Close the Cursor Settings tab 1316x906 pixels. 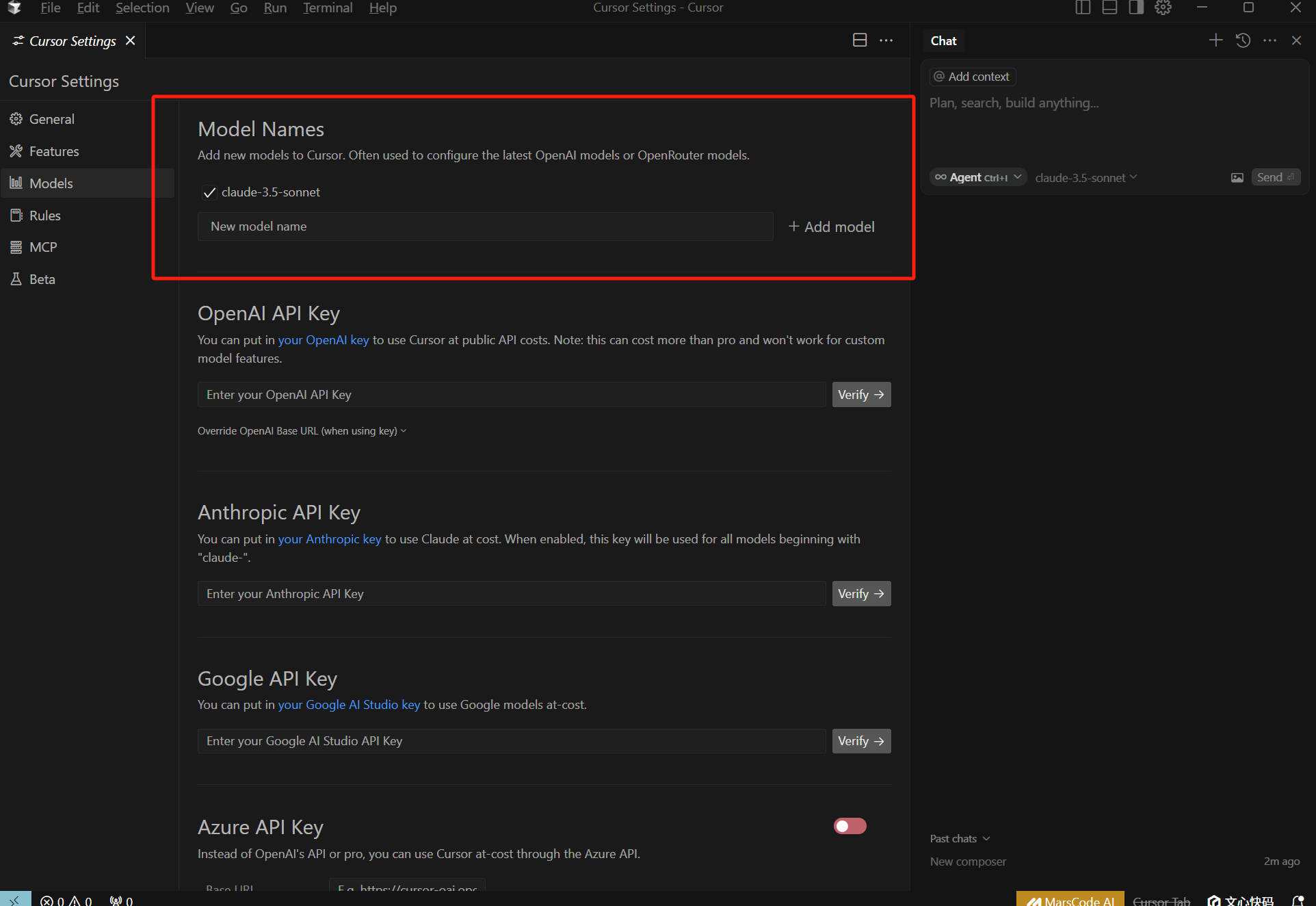(x=131, y=40)
